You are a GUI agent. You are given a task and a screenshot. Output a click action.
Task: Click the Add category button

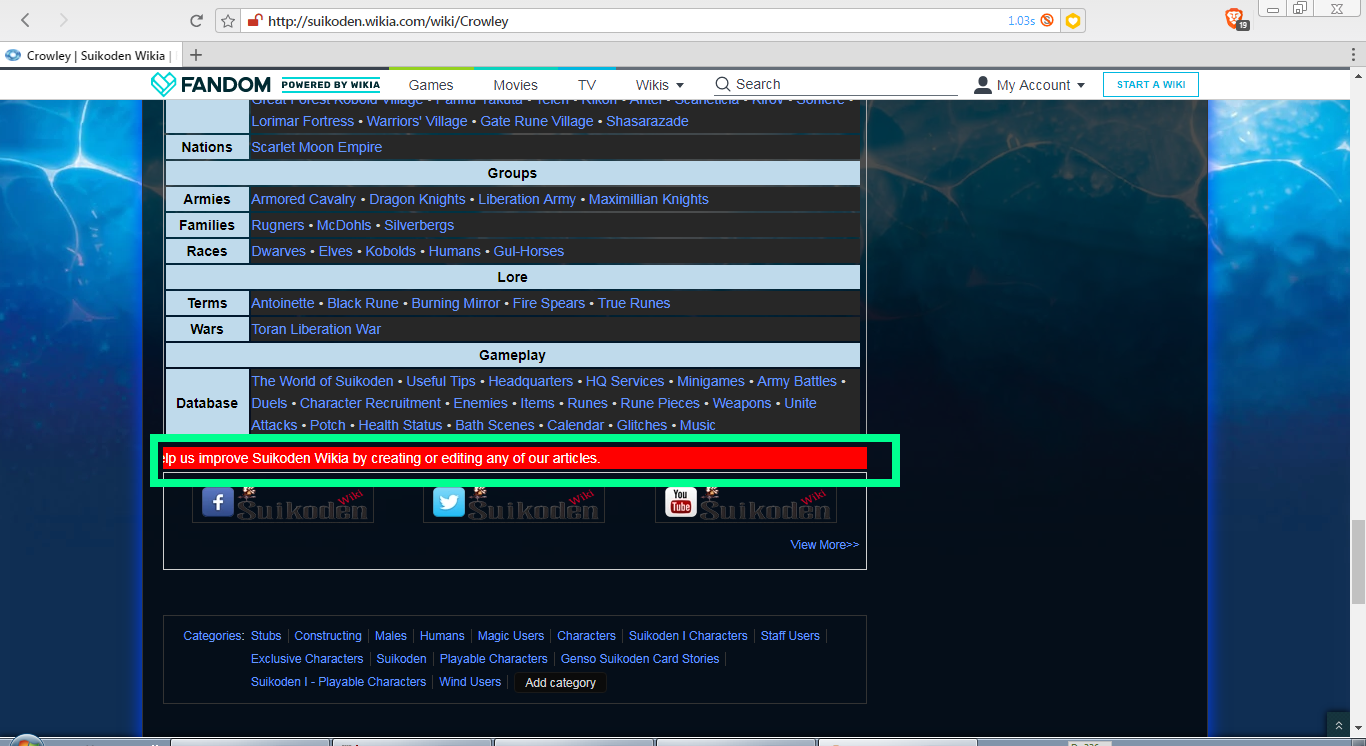point(560,683)
